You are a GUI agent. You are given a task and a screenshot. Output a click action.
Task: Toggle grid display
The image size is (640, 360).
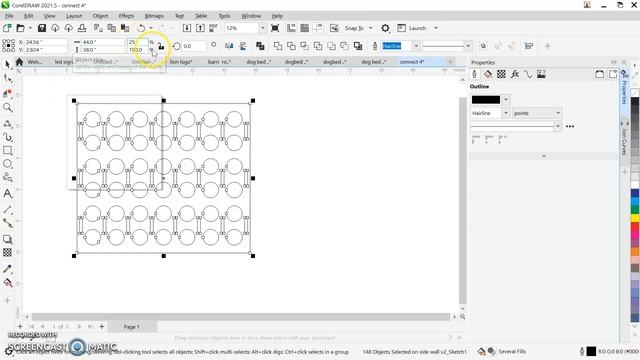304,28
